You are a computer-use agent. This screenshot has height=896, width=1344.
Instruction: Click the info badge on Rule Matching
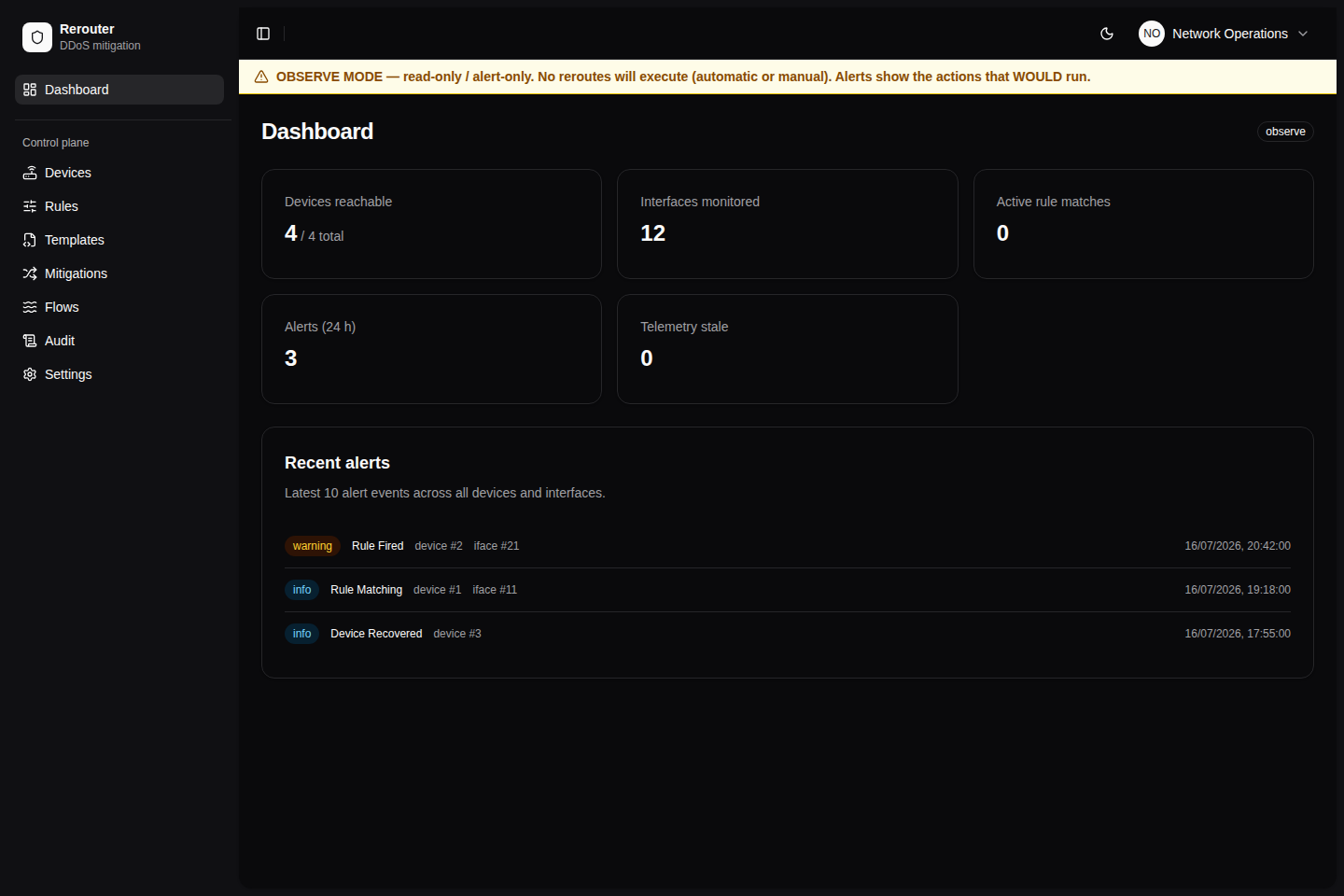tap(301, 590)
